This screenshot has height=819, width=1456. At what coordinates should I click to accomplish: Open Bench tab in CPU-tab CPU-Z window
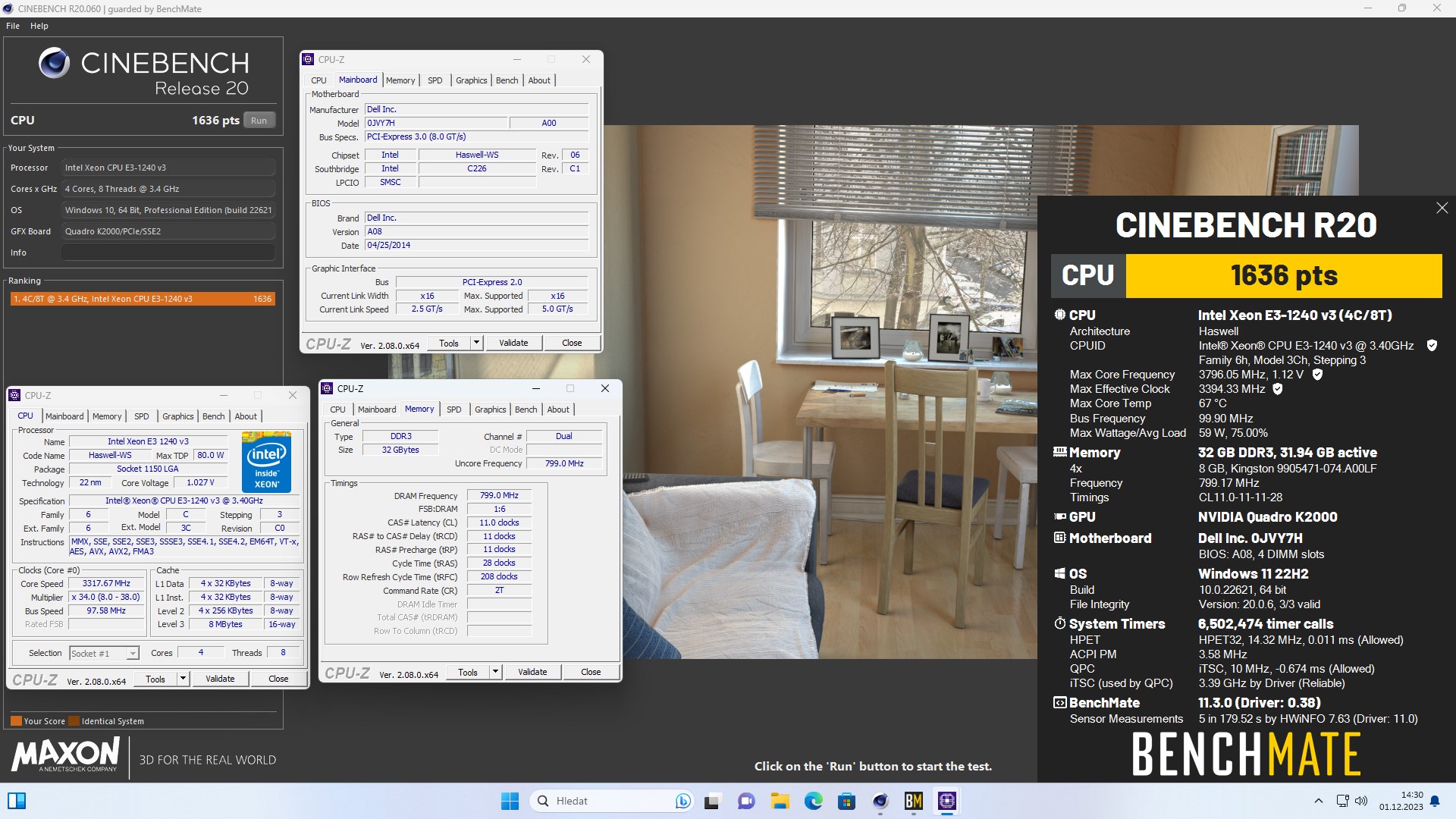pyautogui.click(x=214, y=416)
